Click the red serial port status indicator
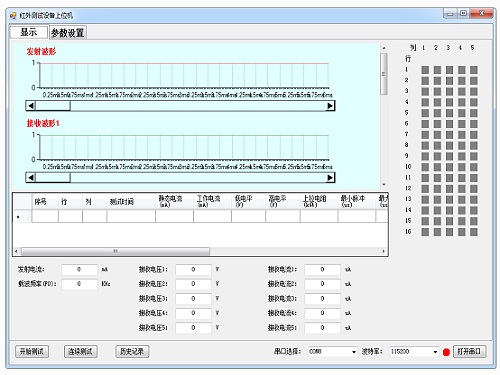The width and height of the screenshot is (500, 375). point(446,352)
